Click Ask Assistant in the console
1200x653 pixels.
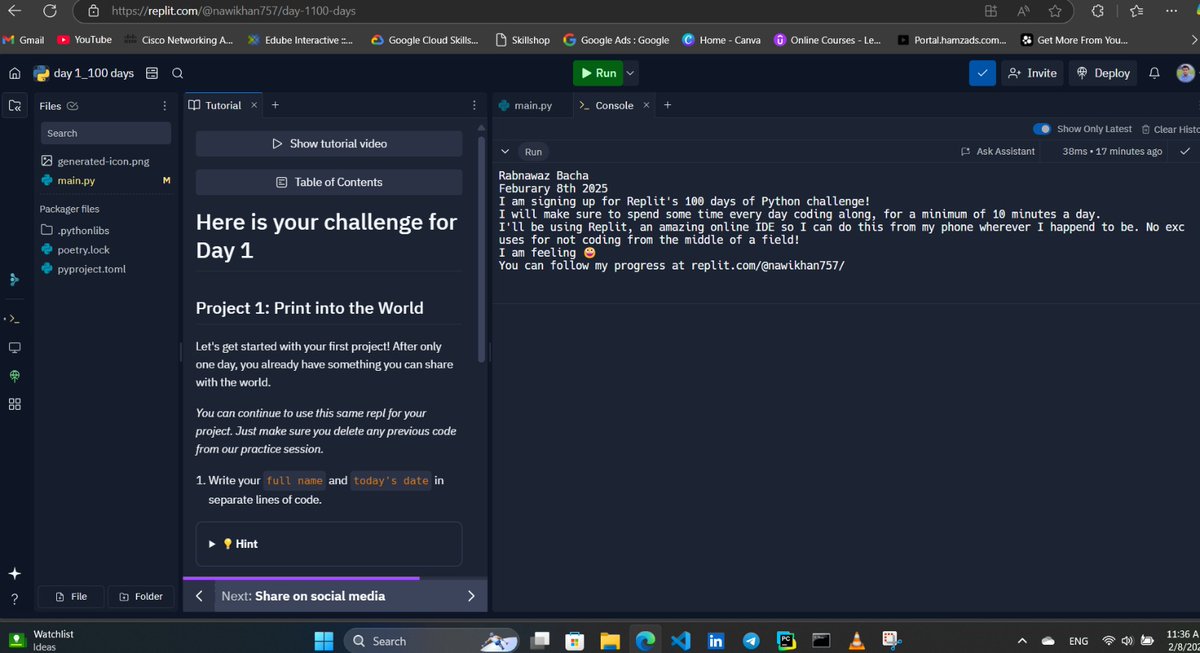click(x=997, y=151)
